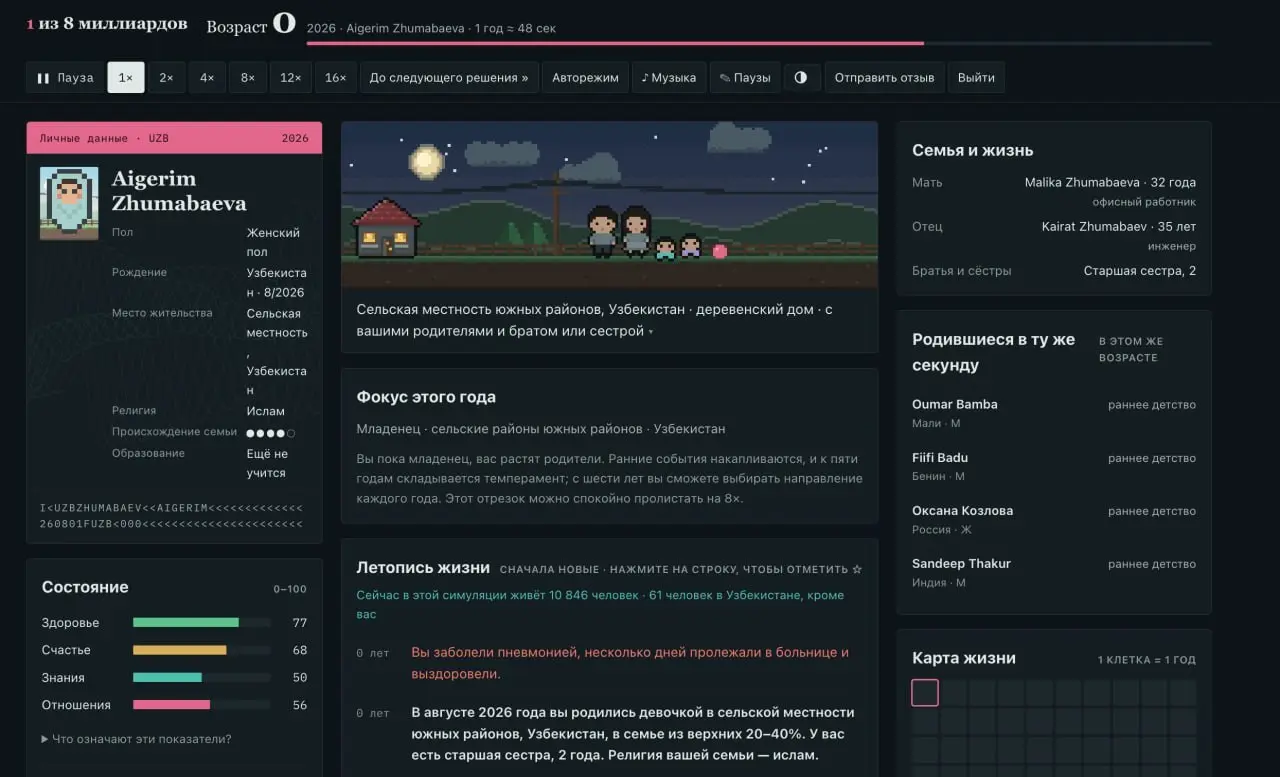Set simulation speed to 2×
The width and height of the screenshot is (1280, 777).
coord(167,78)
